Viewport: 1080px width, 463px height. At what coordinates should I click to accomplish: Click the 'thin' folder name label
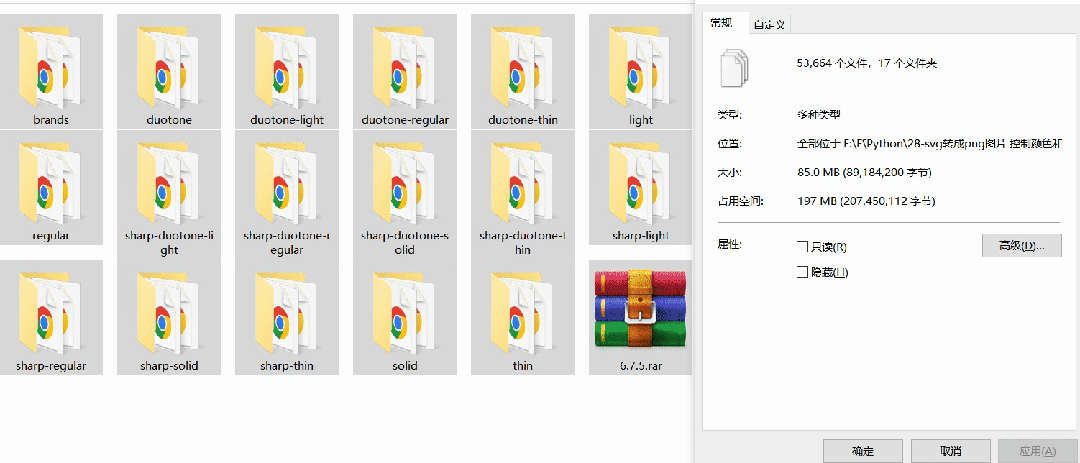point(523,366)
